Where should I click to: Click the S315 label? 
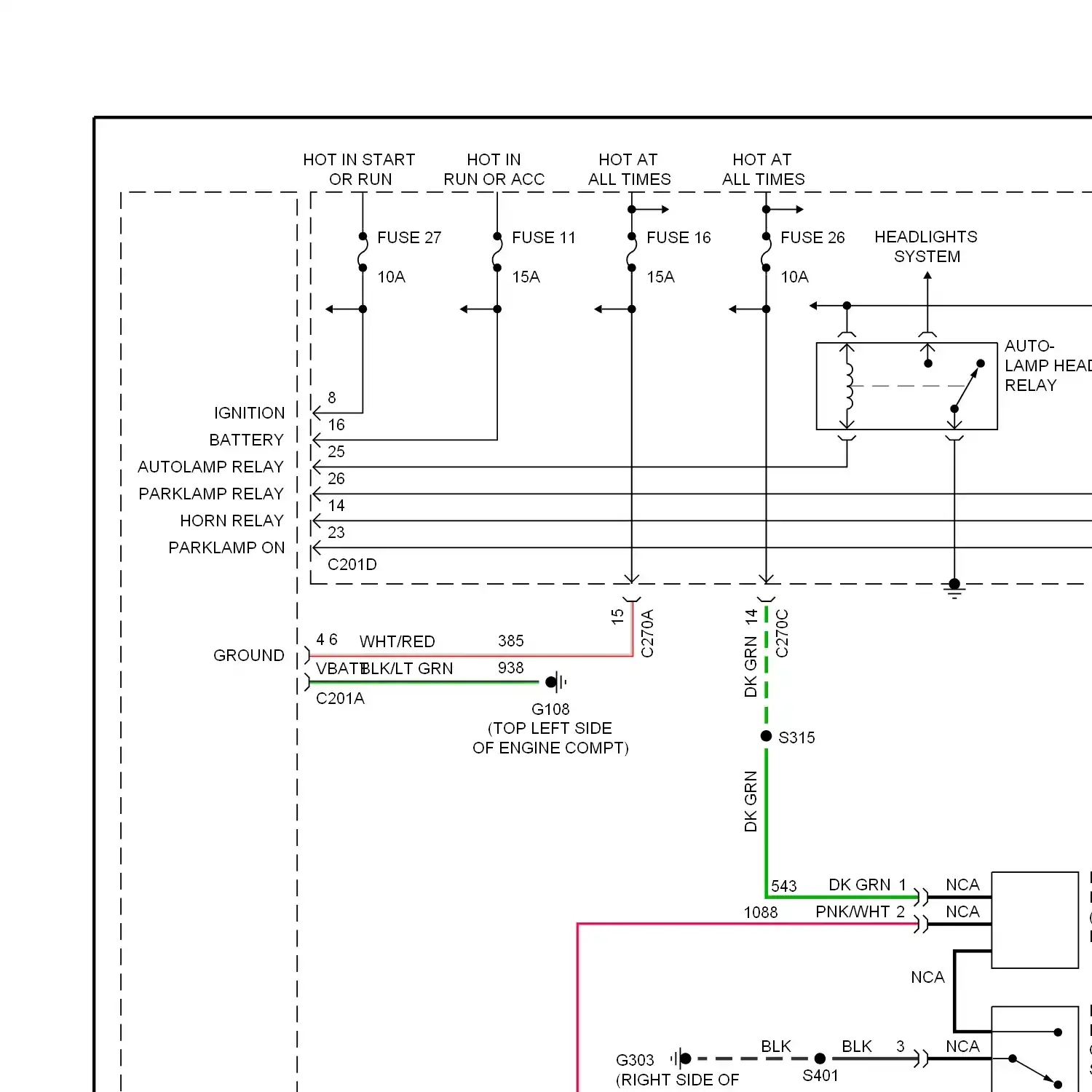point(797,738)
